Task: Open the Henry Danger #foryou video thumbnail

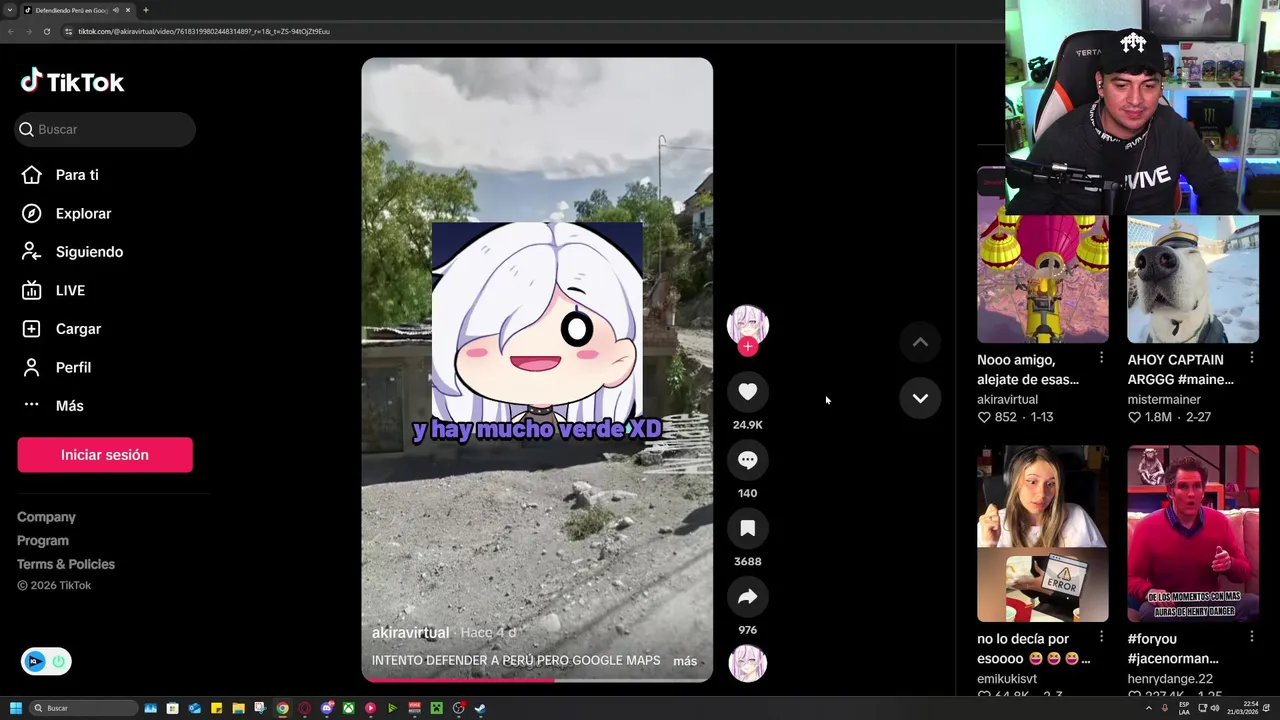Action: [1193, 534]
